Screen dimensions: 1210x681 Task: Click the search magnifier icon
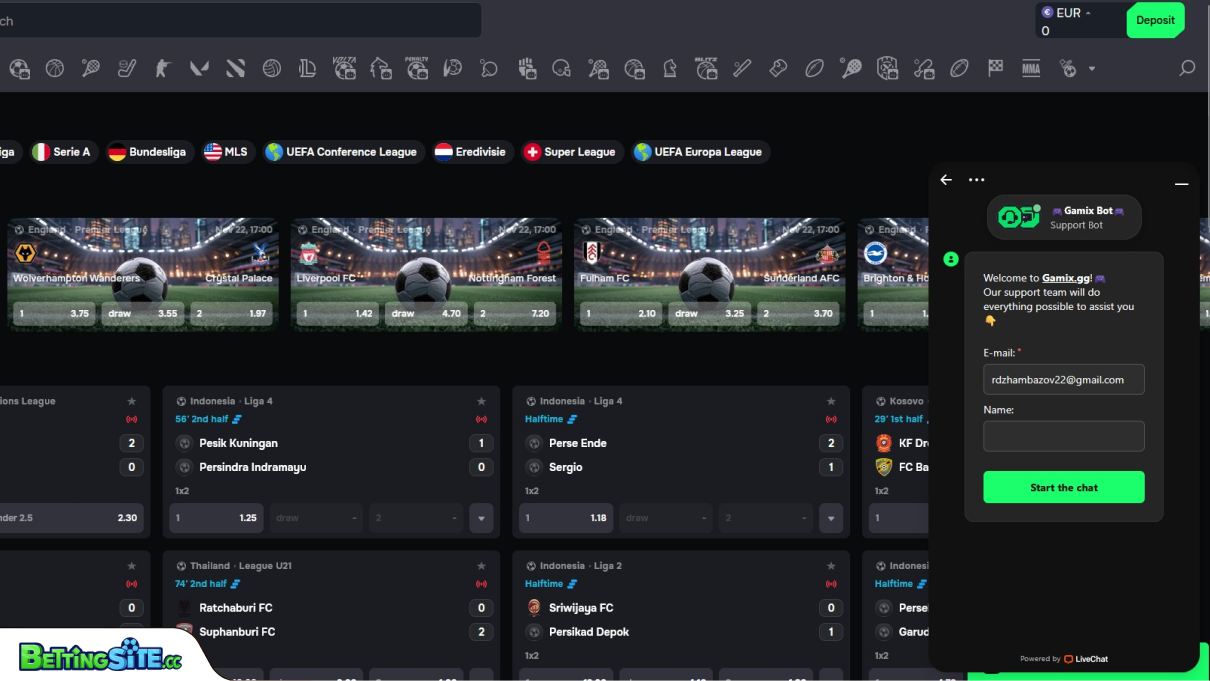pos(1187,68)
